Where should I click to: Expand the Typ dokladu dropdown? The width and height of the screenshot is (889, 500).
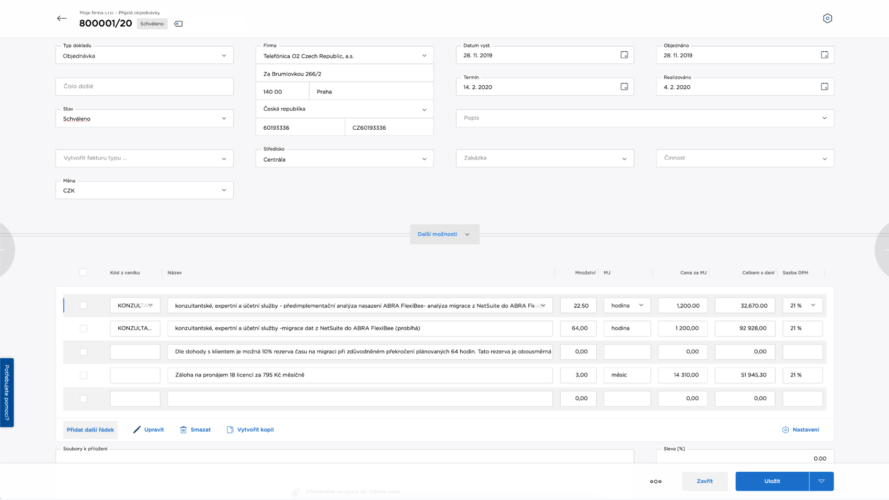(x=144, y=56)
